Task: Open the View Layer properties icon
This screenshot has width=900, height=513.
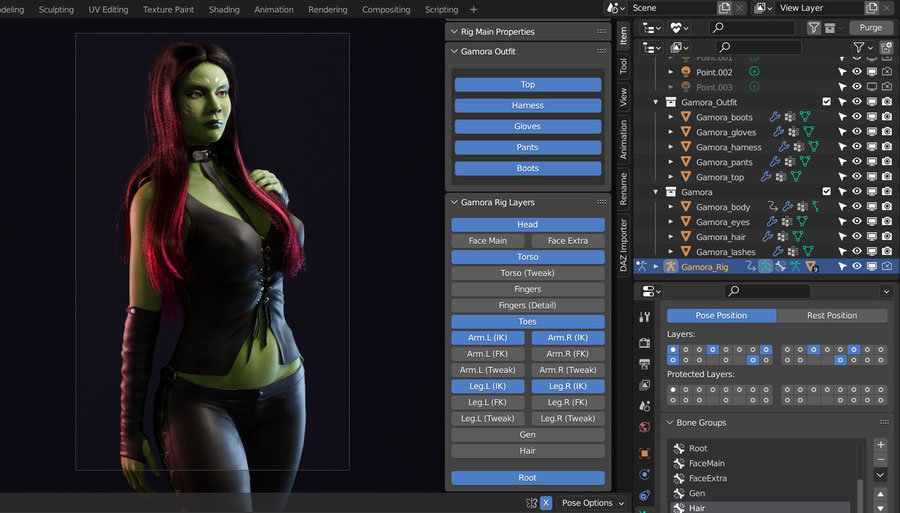Action: coord(645,384)
